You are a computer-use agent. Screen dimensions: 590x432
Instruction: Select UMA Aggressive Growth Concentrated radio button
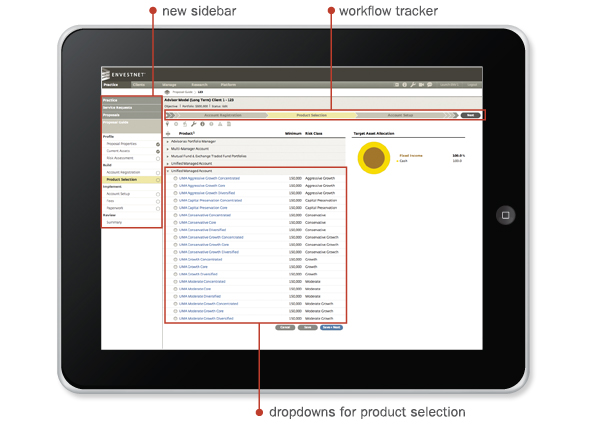(175, 178)
